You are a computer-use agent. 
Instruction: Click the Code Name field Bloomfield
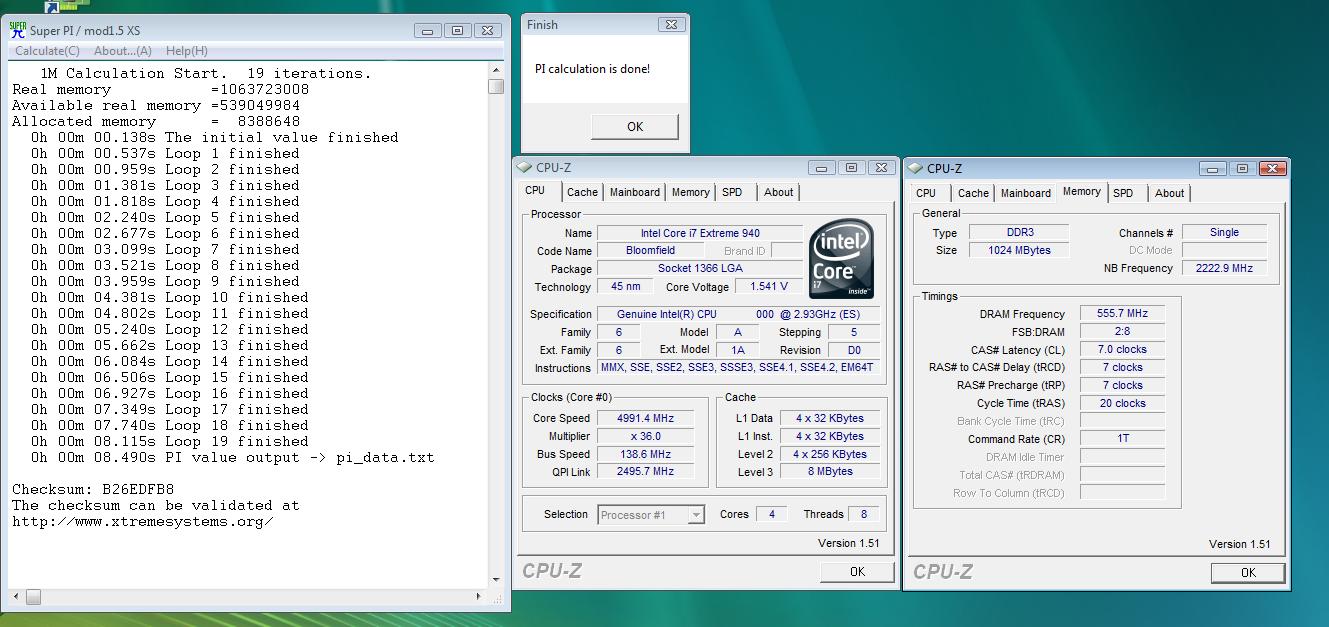650,251
